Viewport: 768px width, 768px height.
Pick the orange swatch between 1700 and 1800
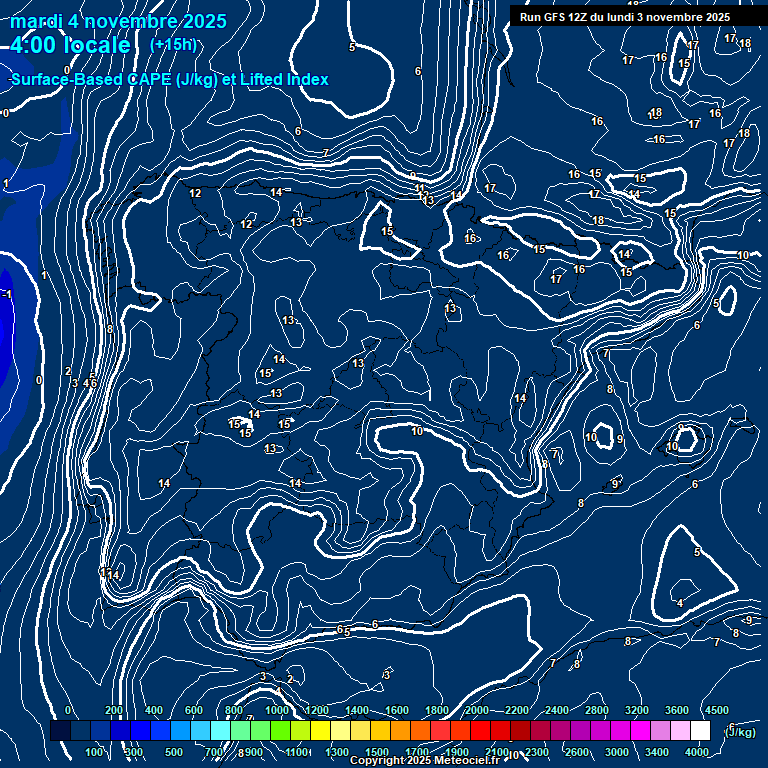(420, 730)
